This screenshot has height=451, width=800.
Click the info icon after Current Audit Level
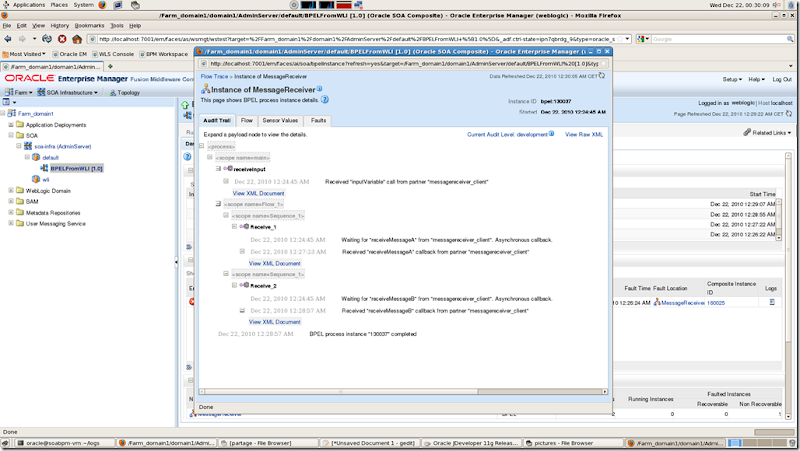[552, 134]
